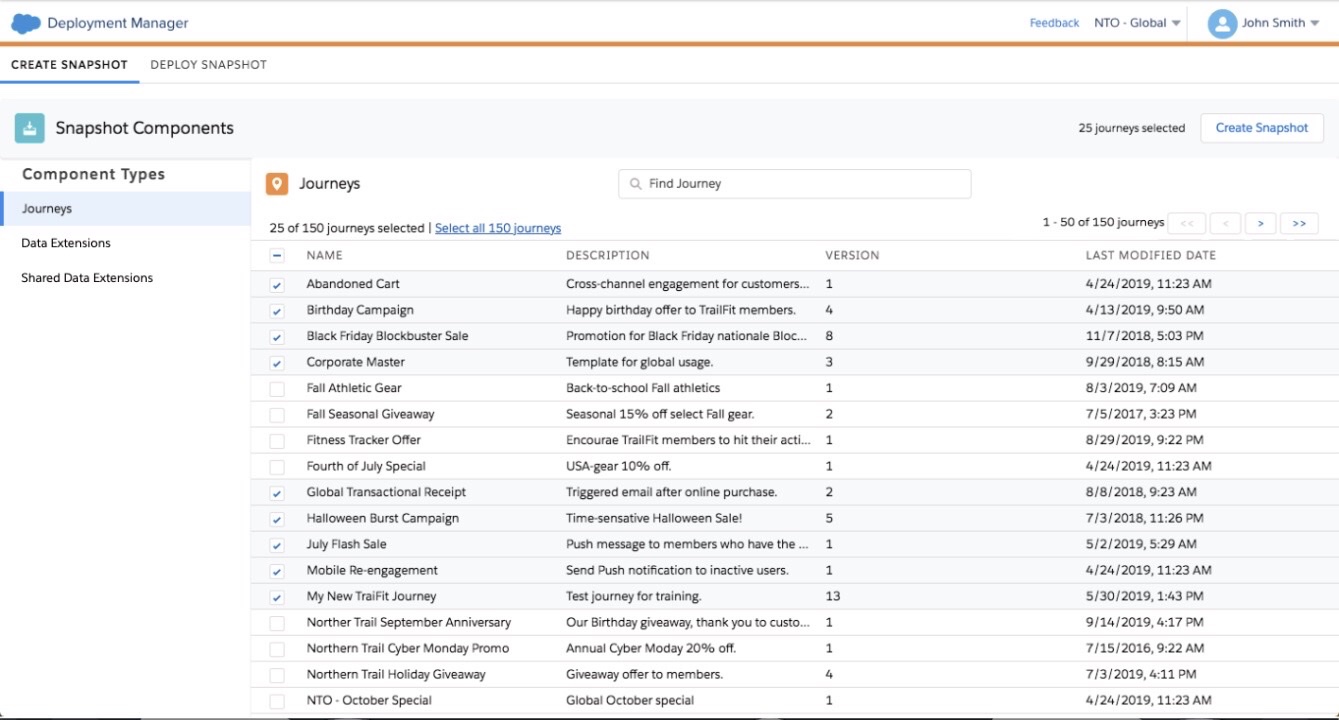
Task: Open the NTO - Global business unit dropdown
Action: click(x=1137, y=23)
